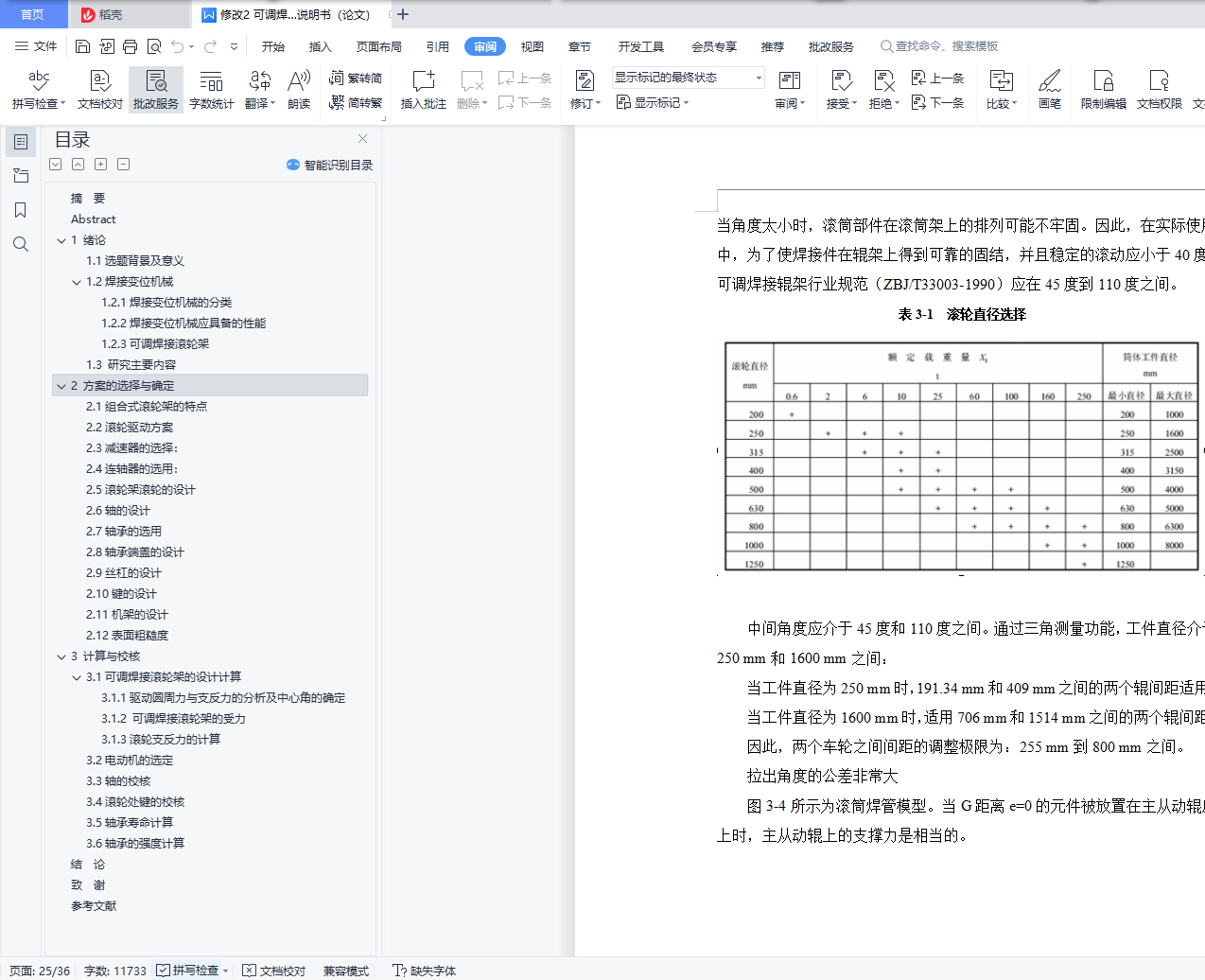Click the undo arrow icon

tap(177, 46)
